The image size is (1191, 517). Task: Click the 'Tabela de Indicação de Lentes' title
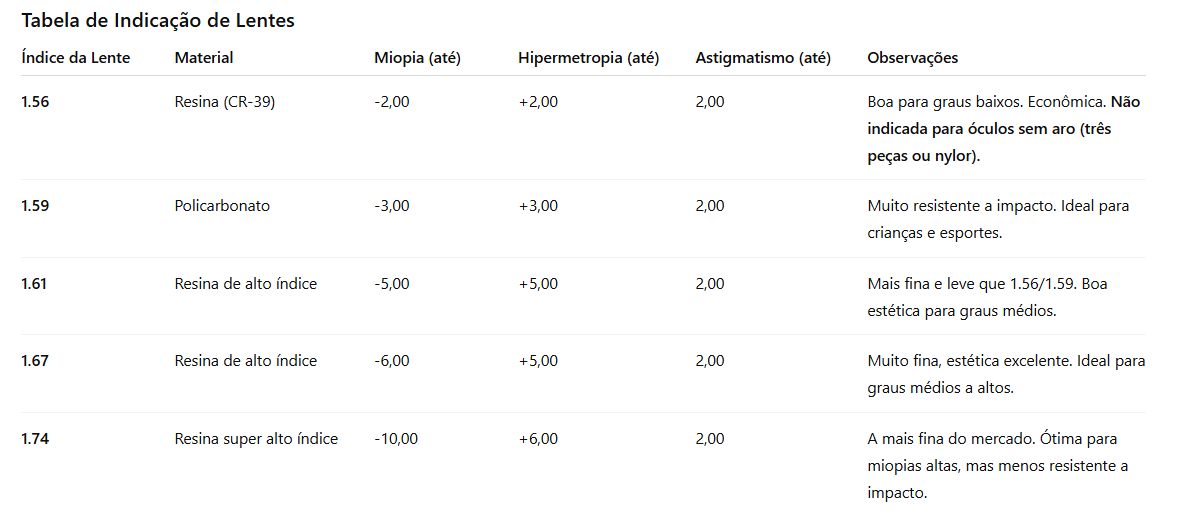[158, 20]
